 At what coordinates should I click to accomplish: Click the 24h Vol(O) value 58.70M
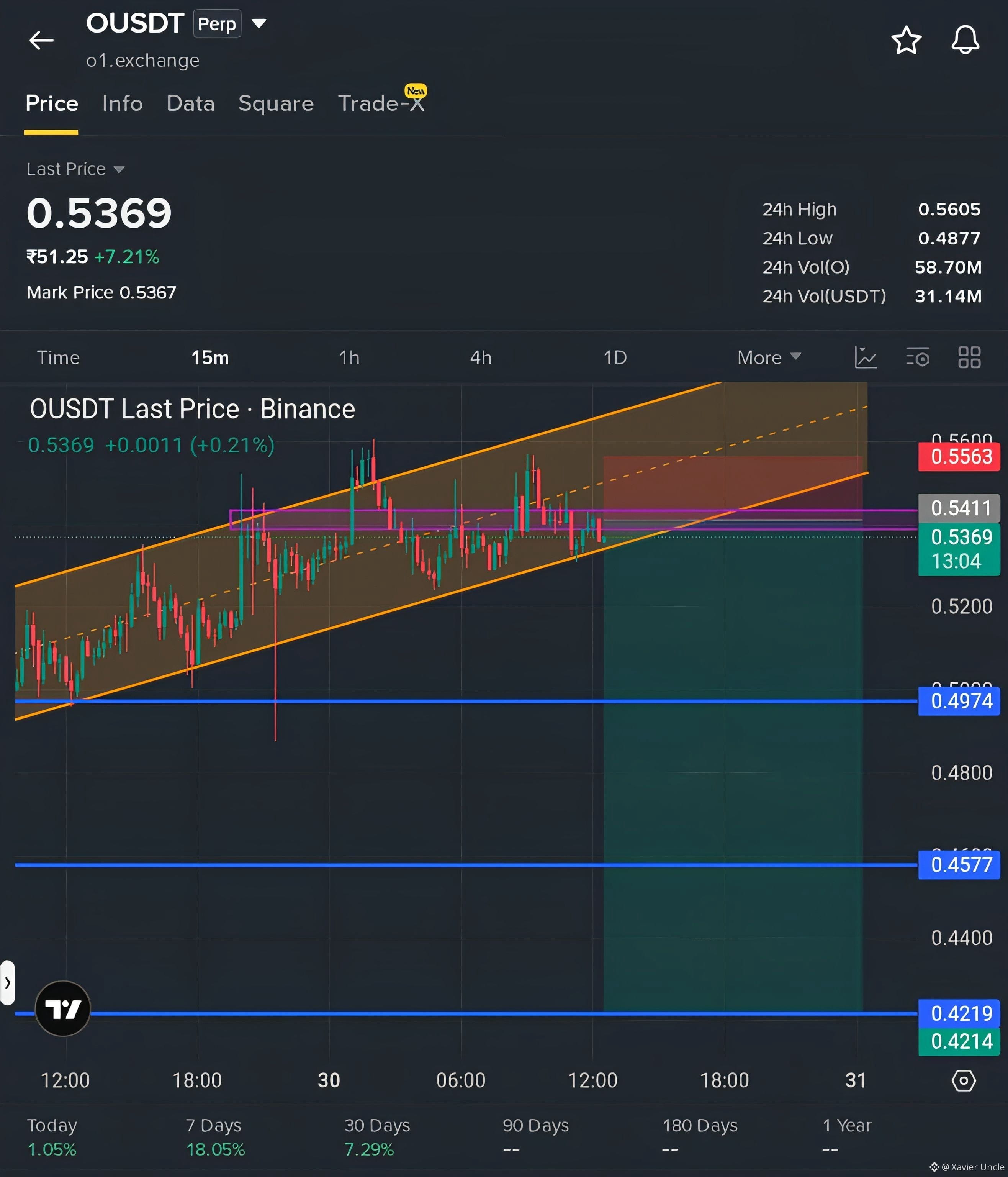948,267
